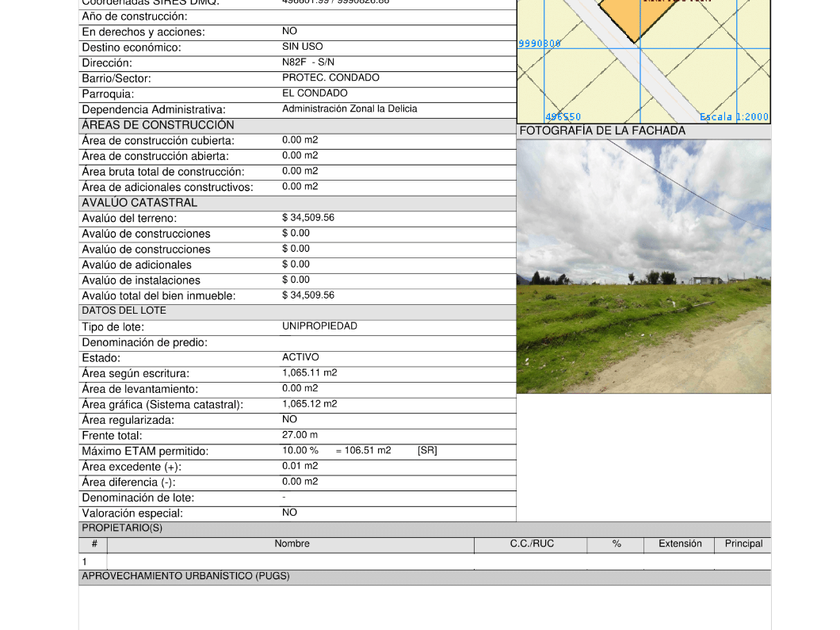Select 'En derechos y acciones:' label
The width and height of the screenshot is (840, 630).
click(143, 32)
